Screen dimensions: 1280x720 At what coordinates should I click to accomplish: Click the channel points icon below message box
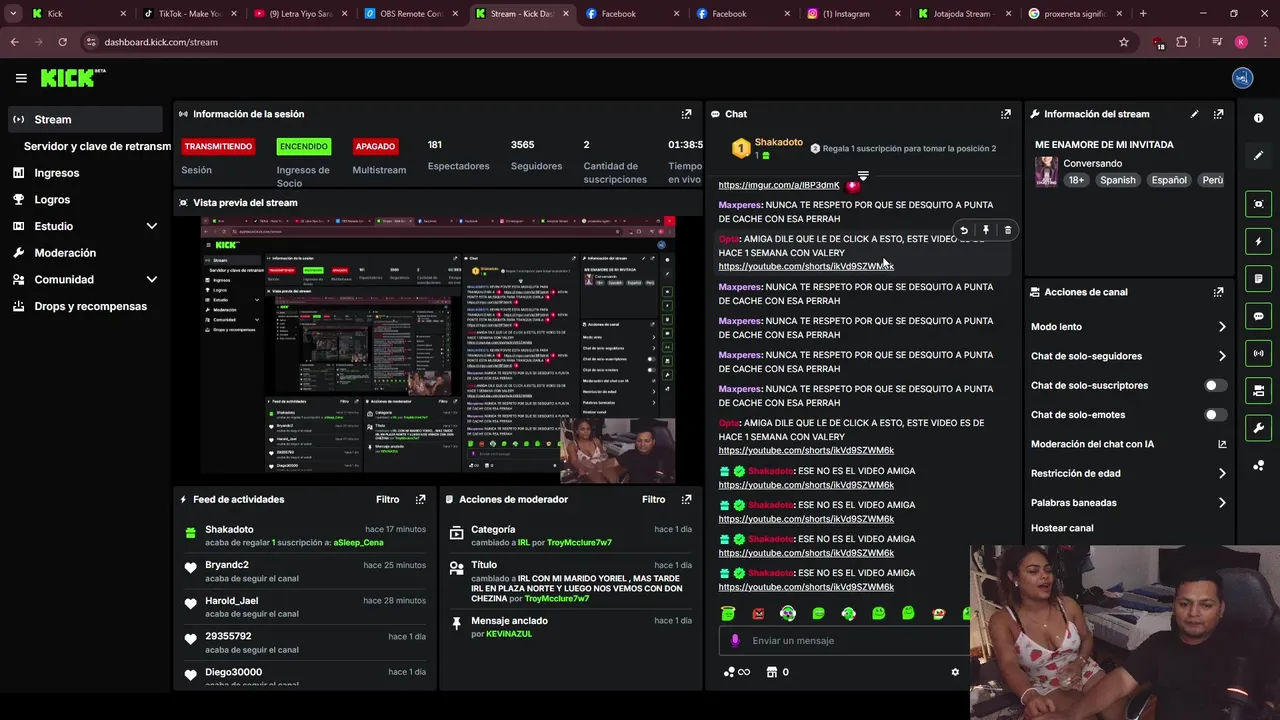(x=730, y=672)
